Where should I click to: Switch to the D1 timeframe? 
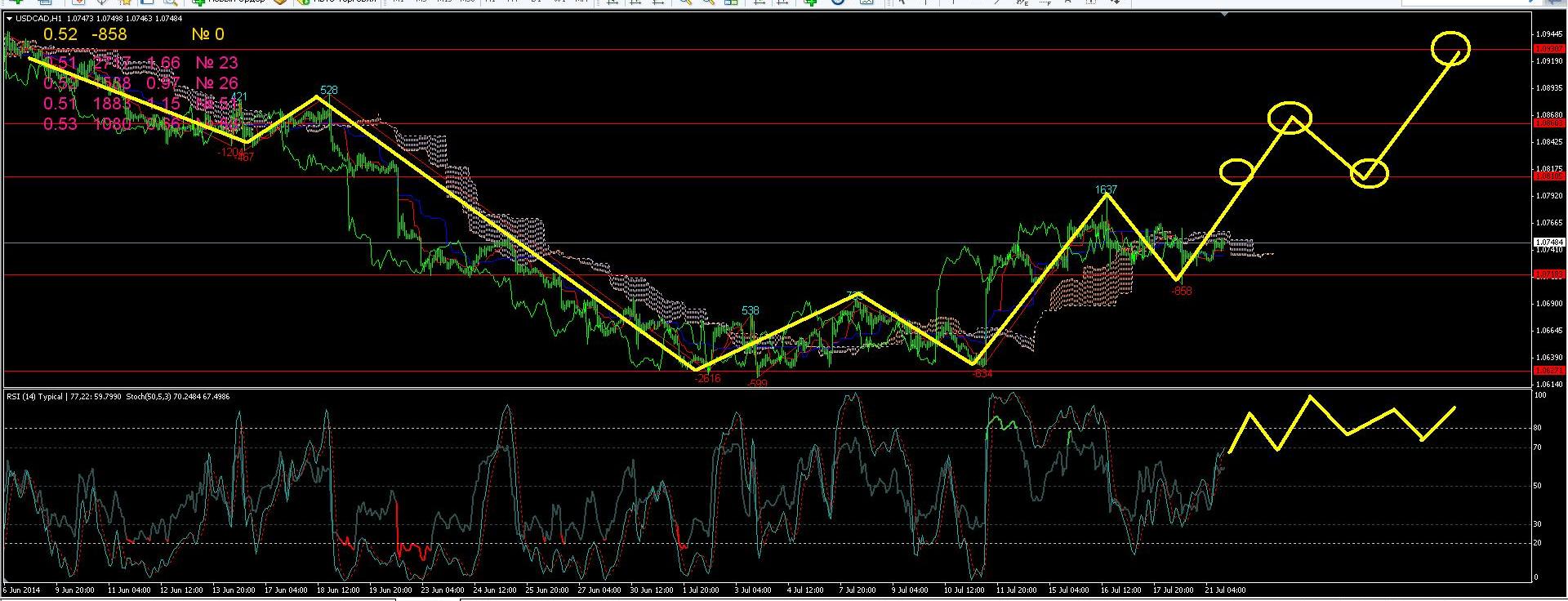(537, 2)
